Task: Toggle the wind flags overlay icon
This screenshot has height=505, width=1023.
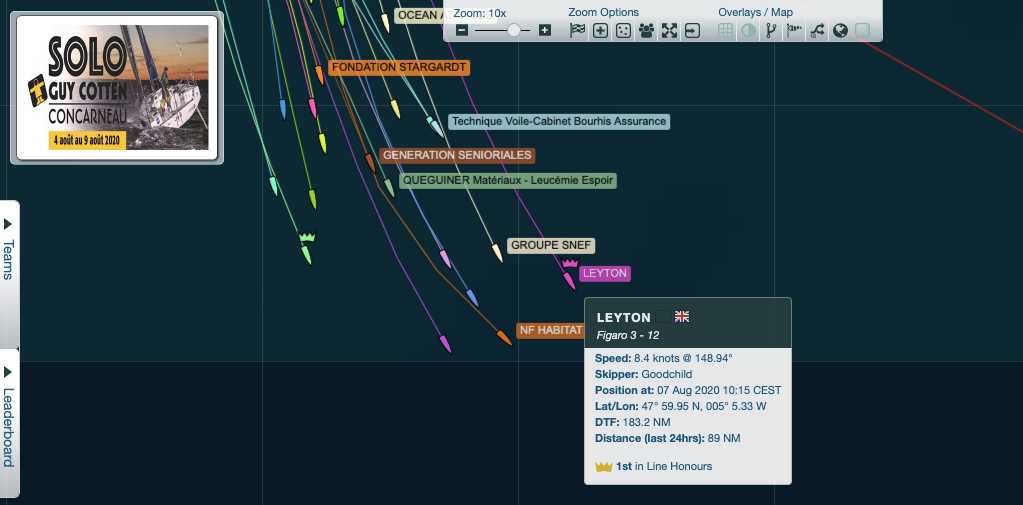Action: 794,30
